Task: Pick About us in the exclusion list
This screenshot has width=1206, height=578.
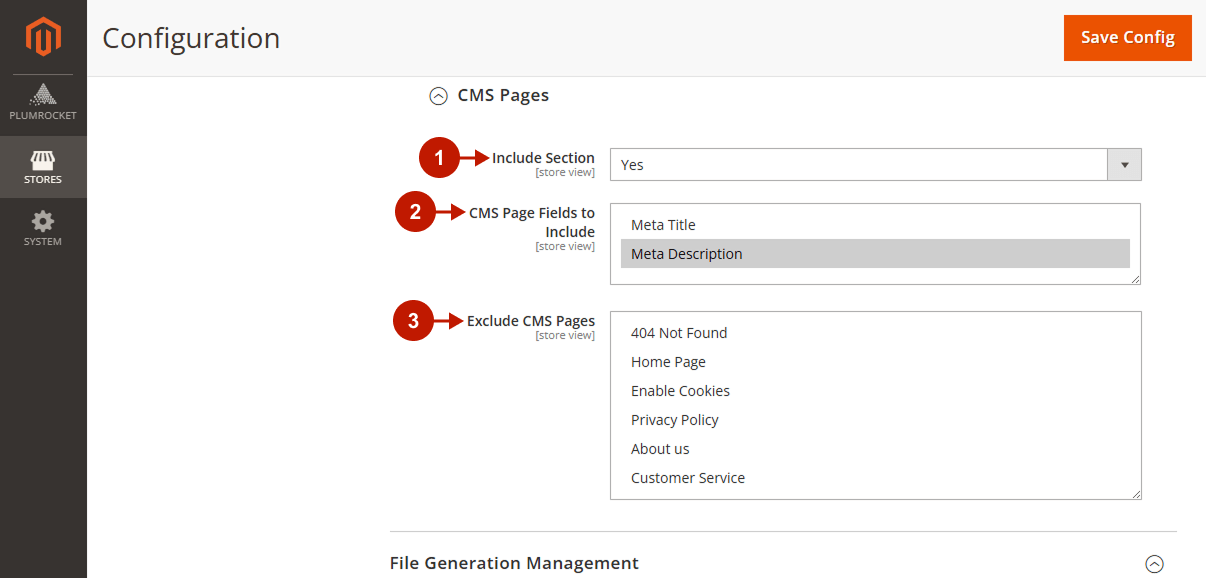Action: pyautogui.click(x=660, y=448)
